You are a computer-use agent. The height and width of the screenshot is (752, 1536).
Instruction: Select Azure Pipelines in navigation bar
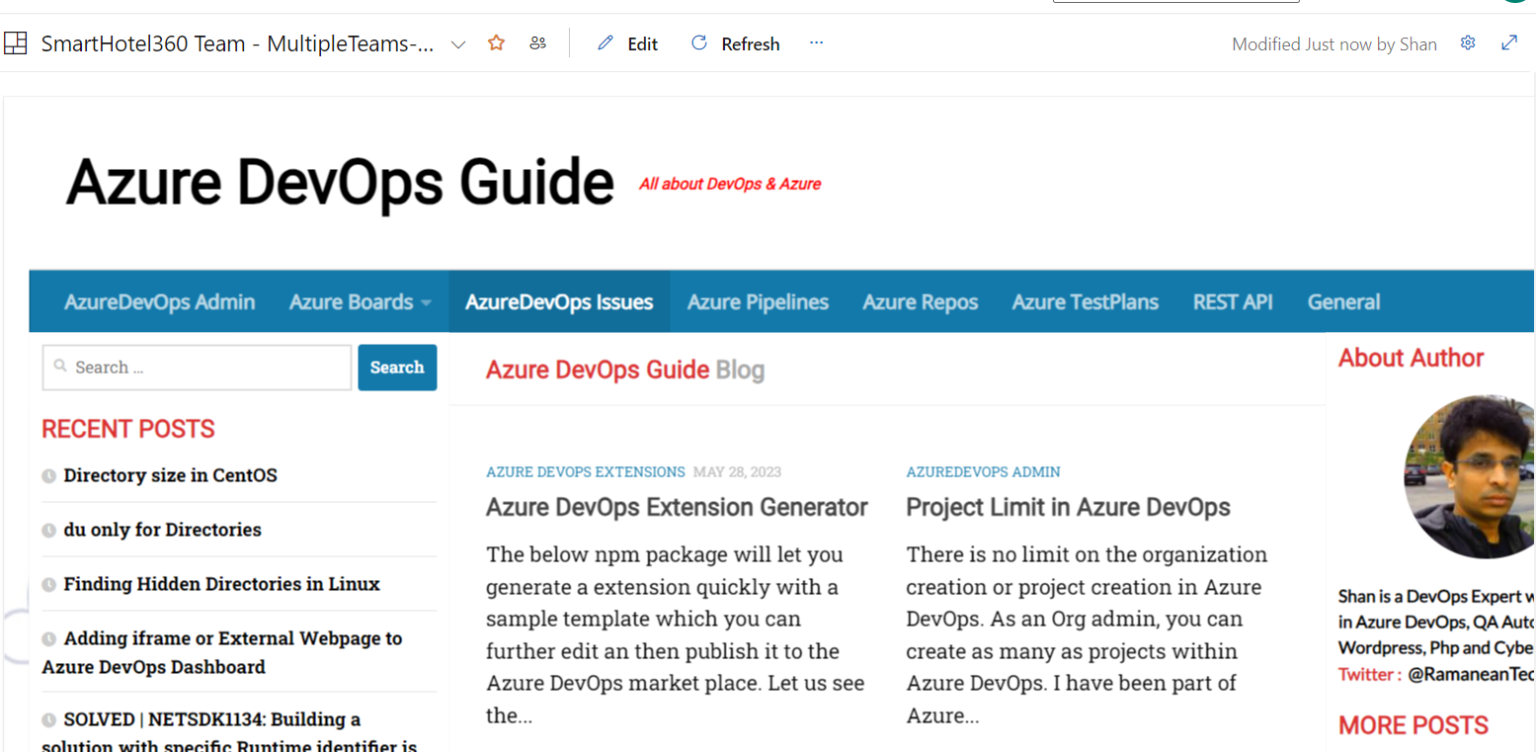click(x=757, y=302)
